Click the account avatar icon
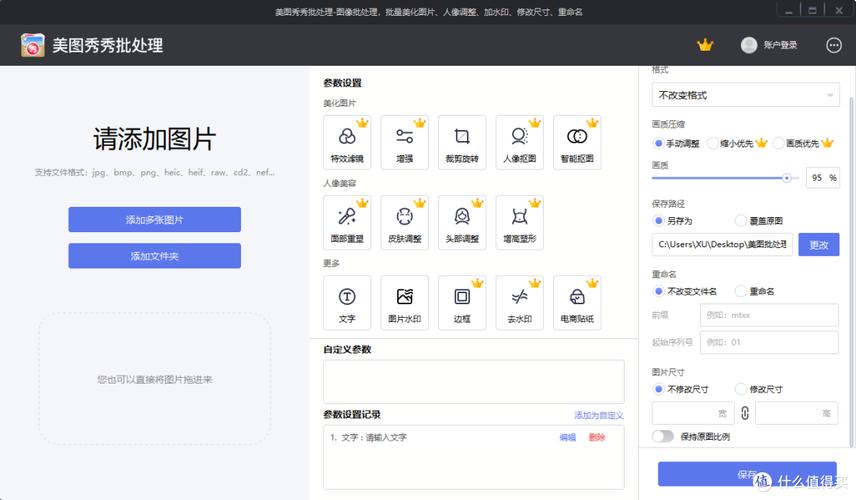This screenshot has width=856, height=500. point(748,45)
